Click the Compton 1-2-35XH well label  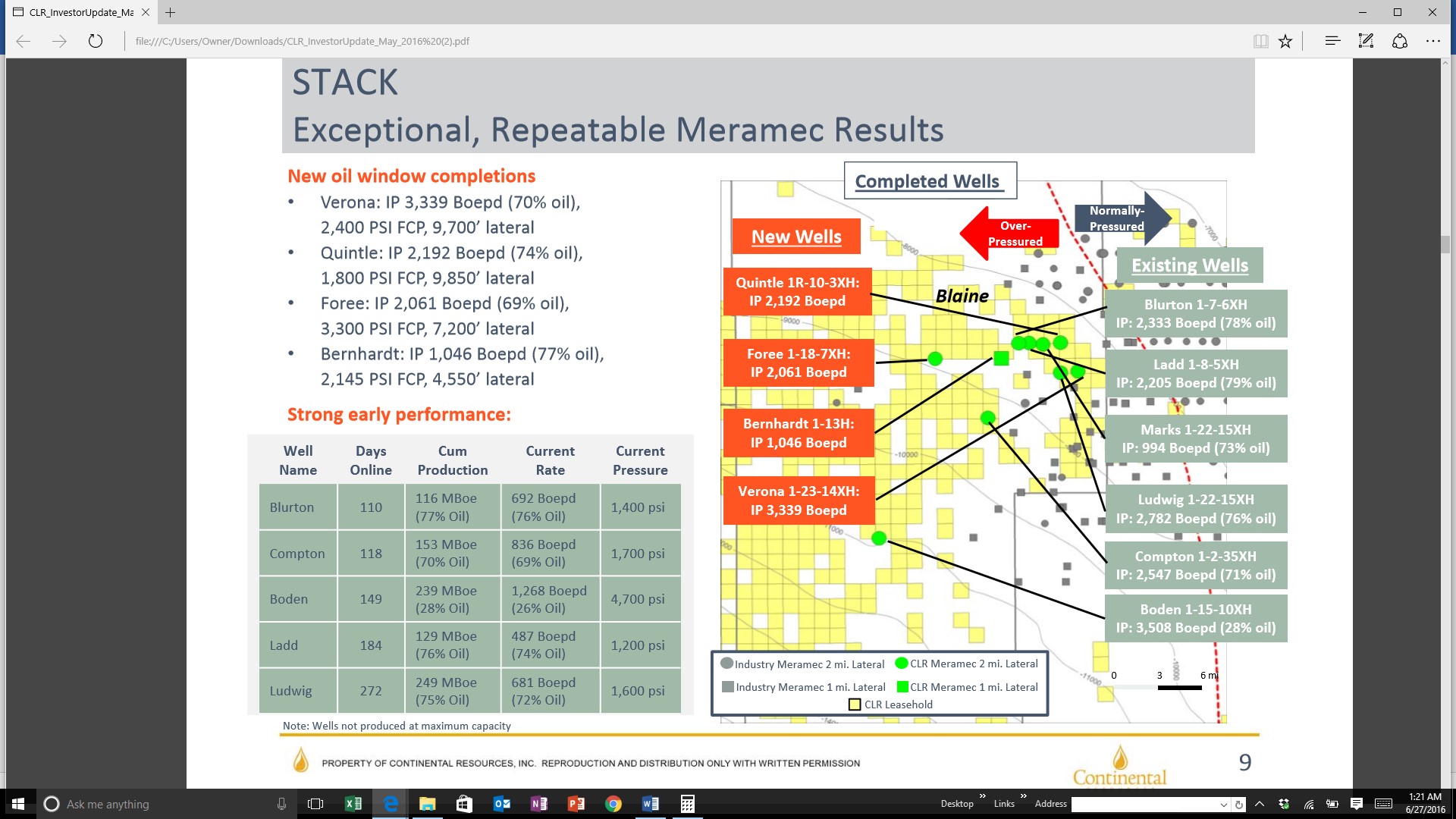click(x=1196, y=566)
